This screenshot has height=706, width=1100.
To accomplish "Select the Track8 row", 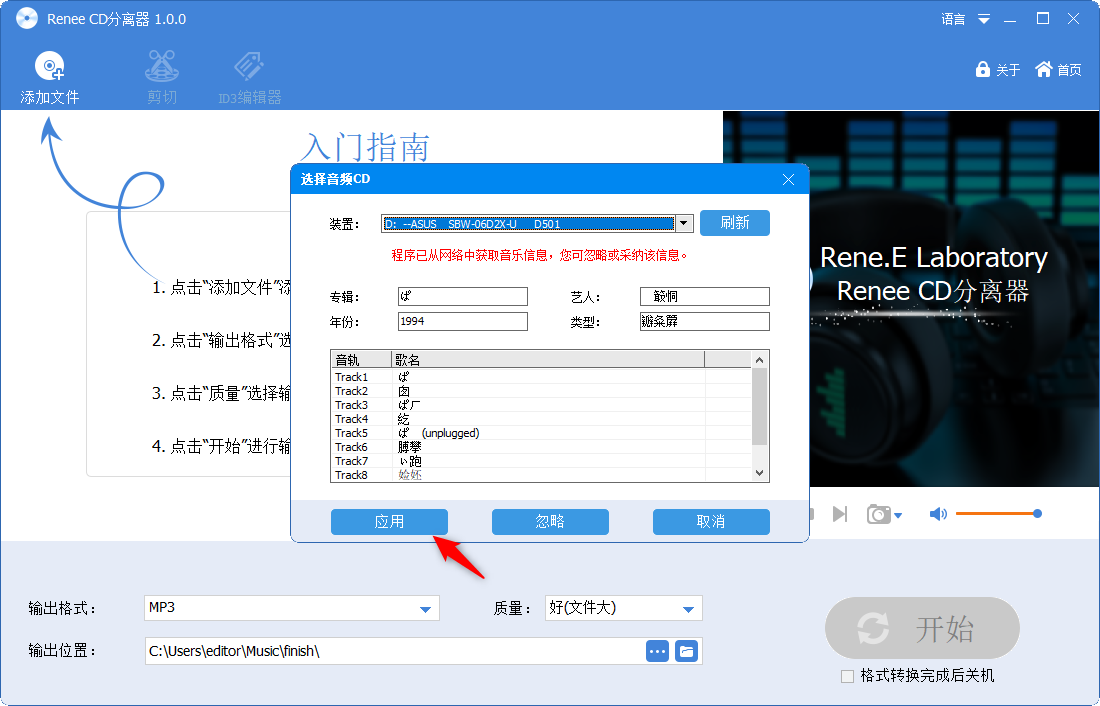I will point(541,475).
